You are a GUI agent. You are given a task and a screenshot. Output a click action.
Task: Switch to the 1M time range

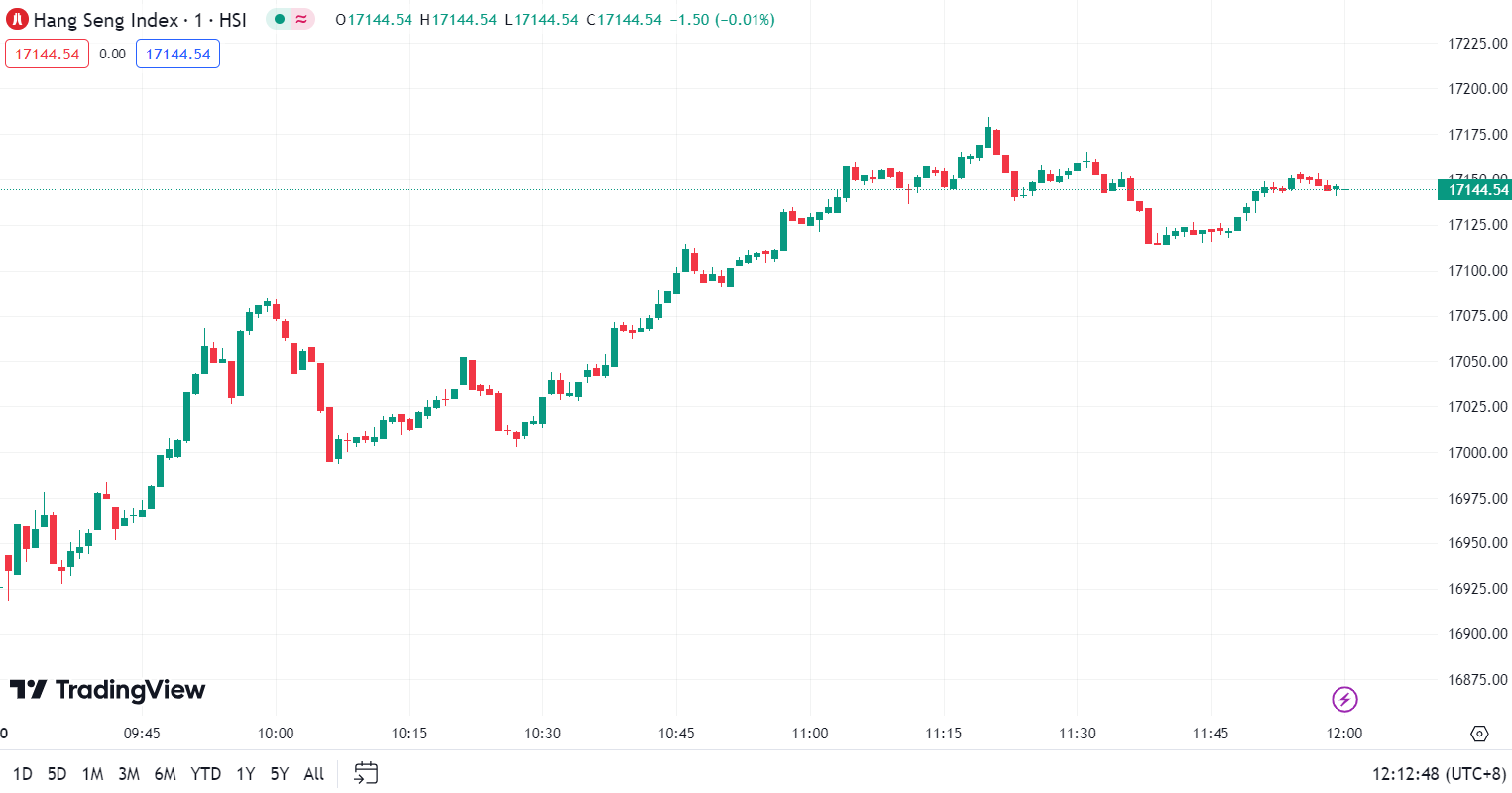pyautogui.click(x=92, y=774)
